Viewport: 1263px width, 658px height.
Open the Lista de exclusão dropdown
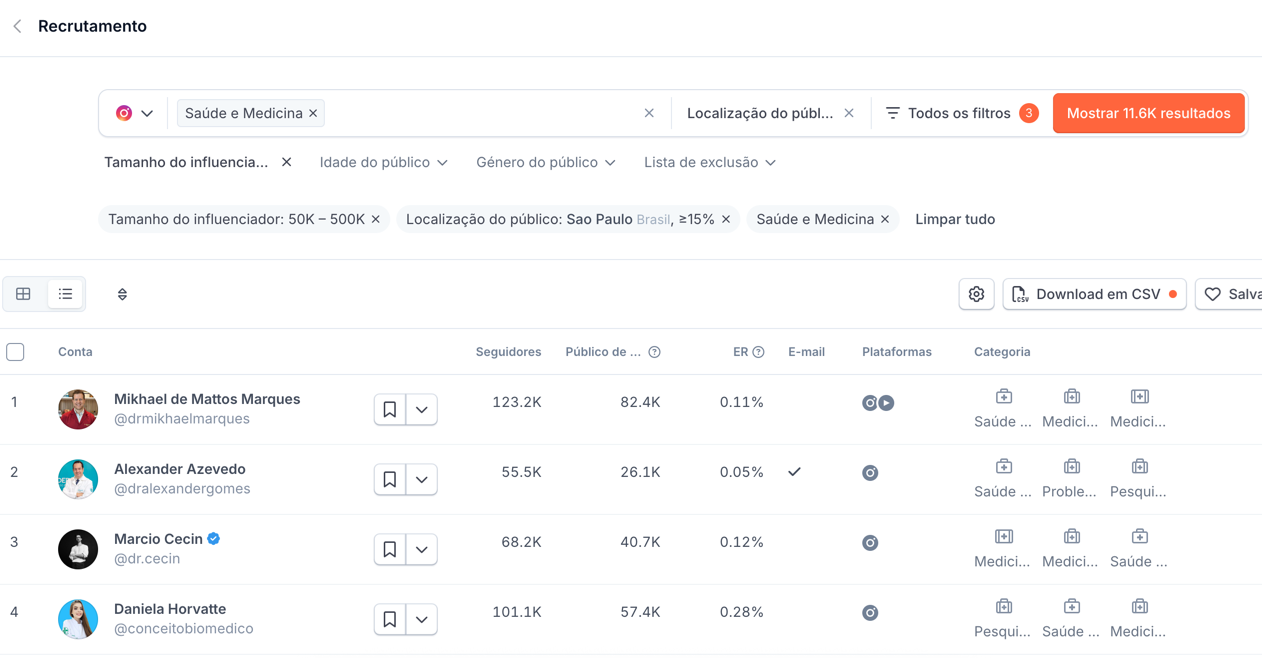tap(710, 162)
